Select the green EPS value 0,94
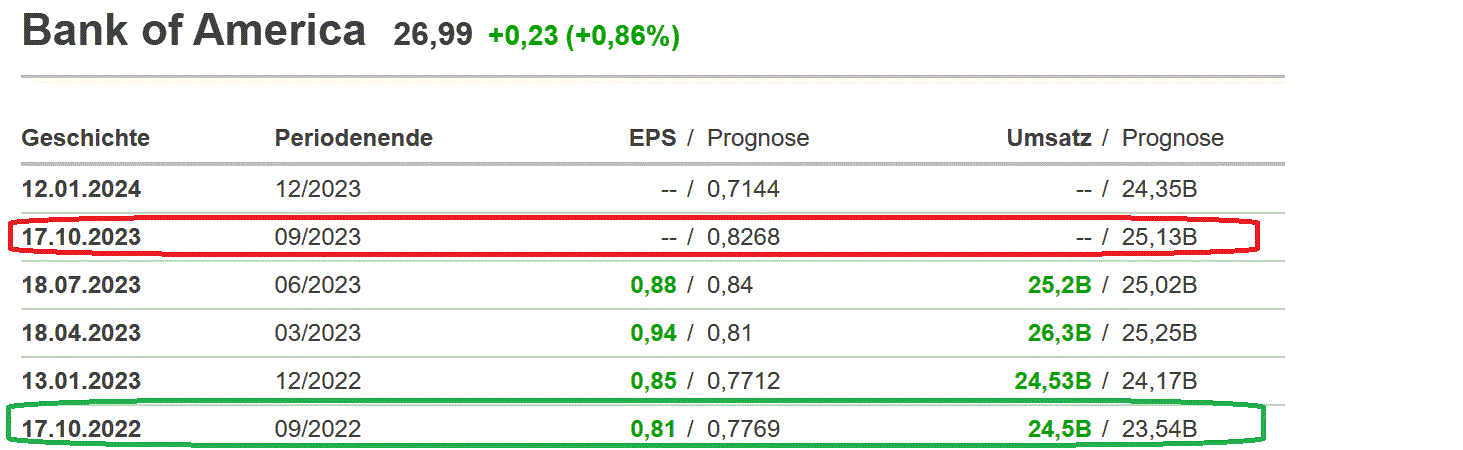1463x450 pixels. click(x=653, y=333)
